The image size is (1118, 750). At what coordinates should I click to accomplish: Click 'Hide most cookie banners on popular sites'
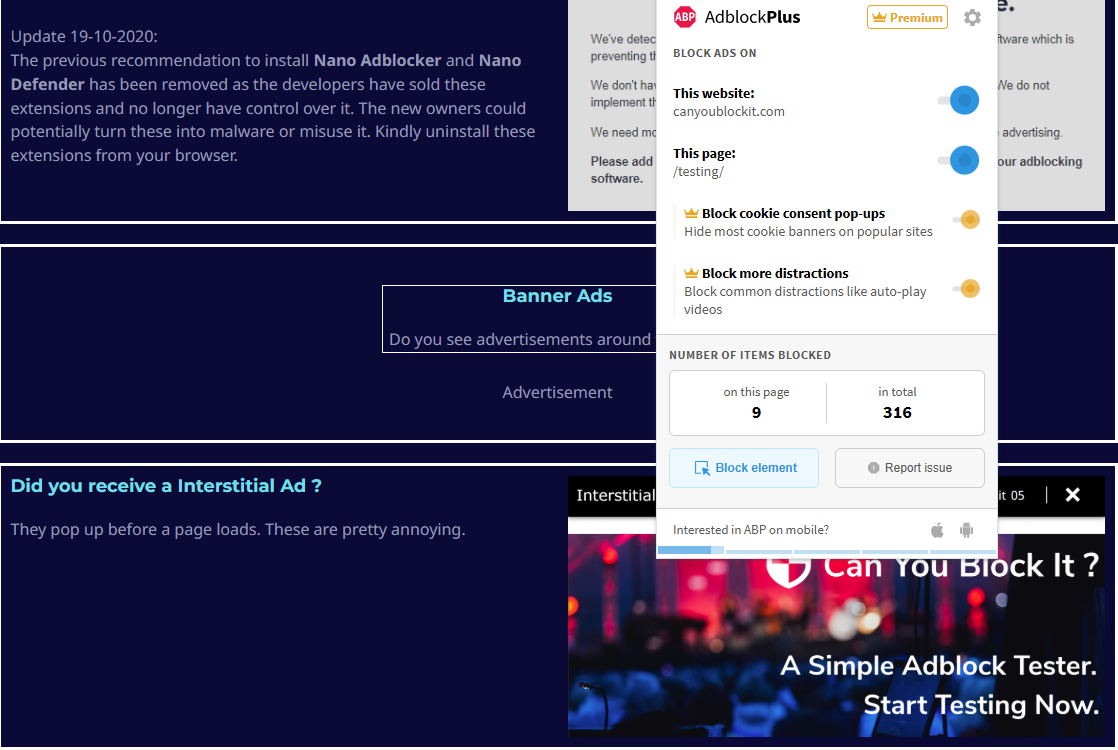pos(808,231)
